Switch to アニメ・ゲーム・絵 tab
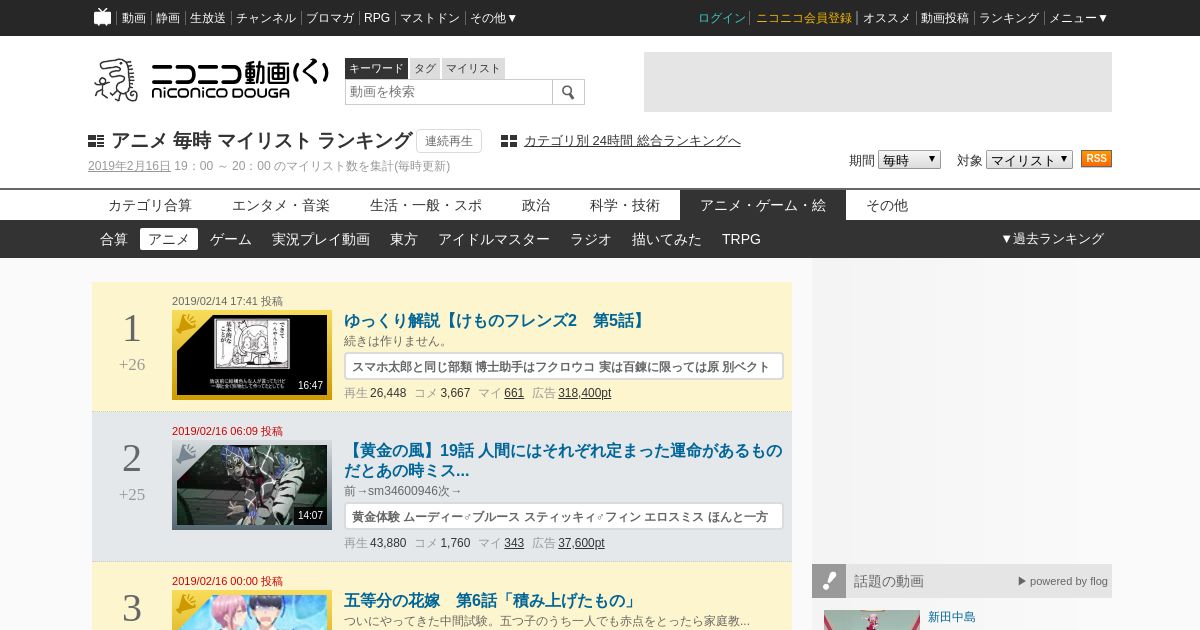Viewport: 1200px width, 630px height. click(x=763, y=205)
